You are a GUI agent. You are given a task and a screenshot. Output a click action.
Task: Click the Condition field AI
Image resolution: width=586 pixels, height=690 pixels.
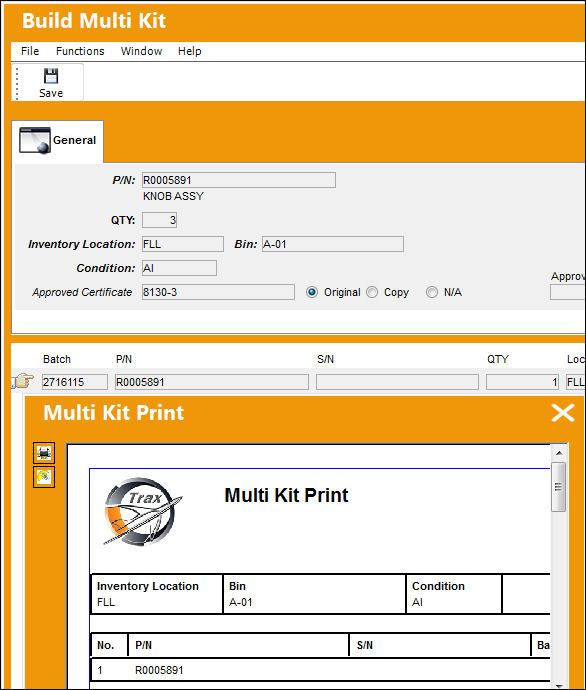(179, 268)
